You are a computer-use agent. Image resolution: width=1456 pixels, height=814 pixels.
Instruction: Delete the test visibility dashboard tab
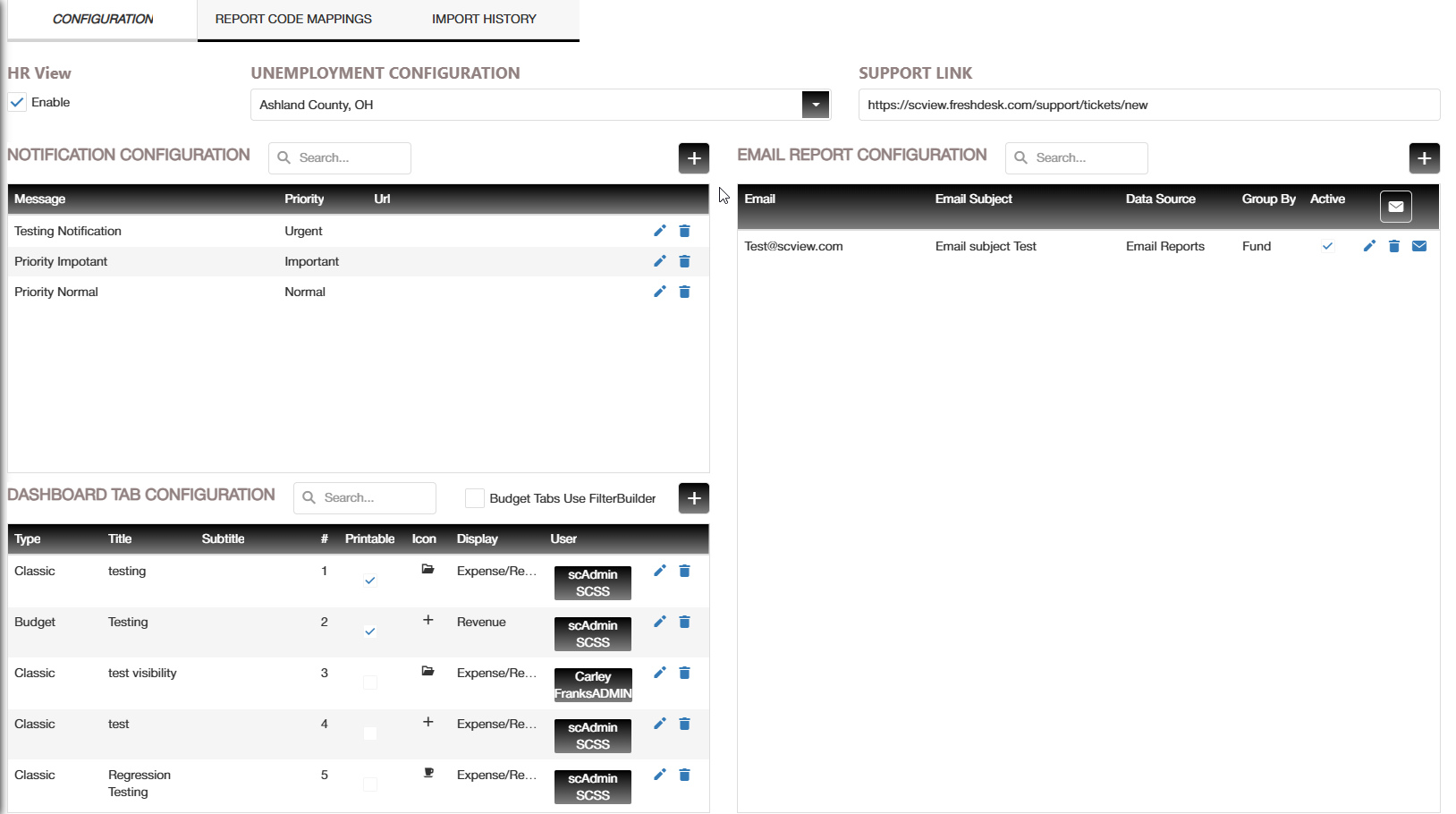[685, 673]
